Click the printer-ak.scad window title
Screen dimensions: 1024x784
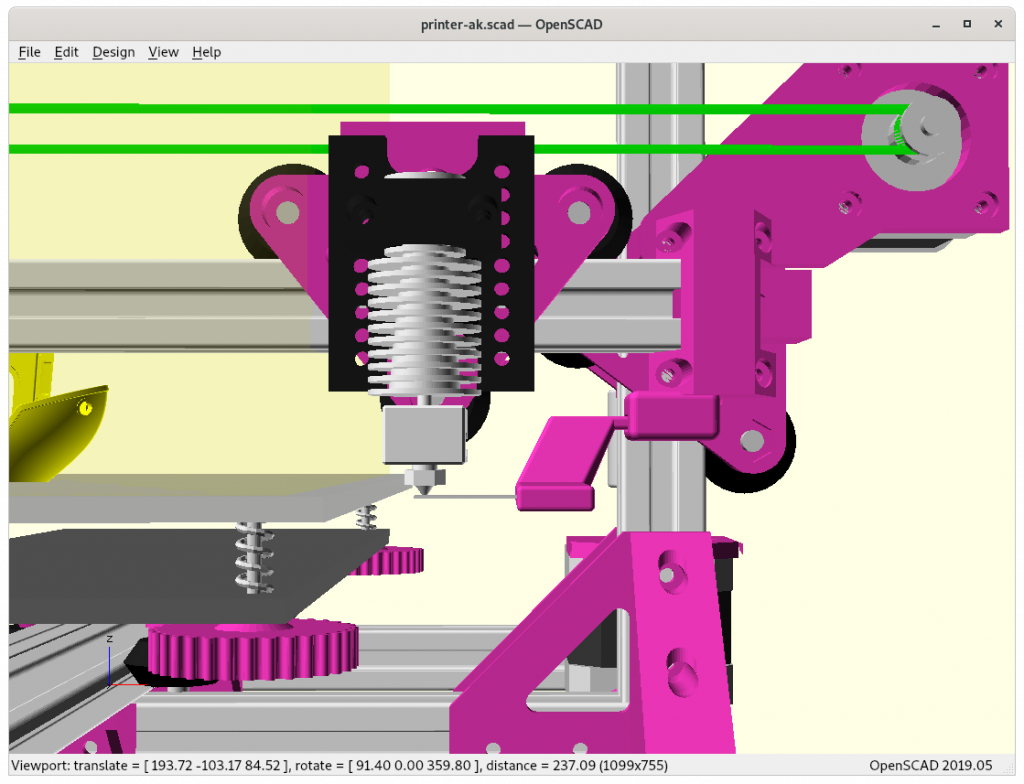tap(511, 25)
